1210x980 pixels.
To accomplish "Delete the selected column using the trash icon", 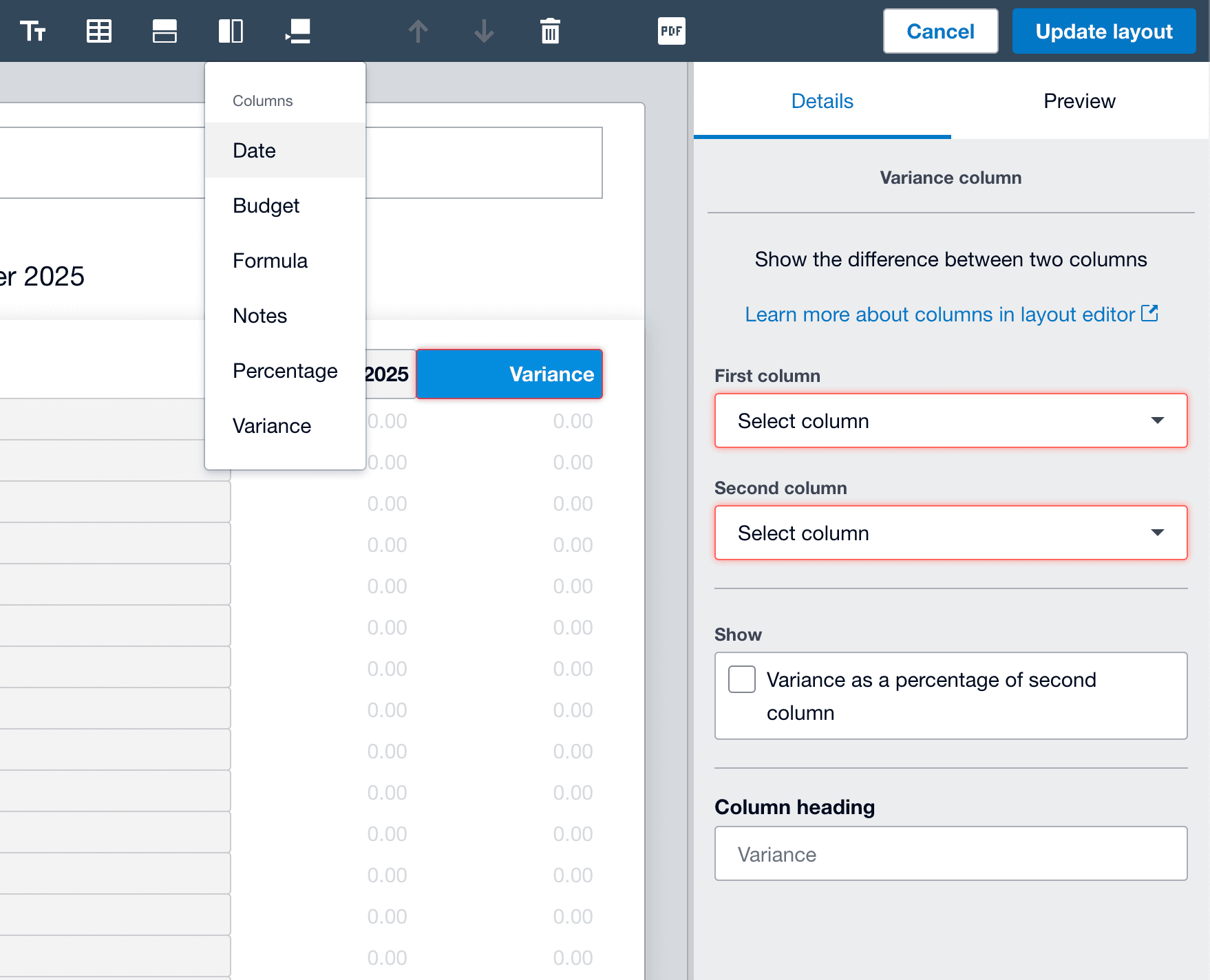I will point(549,31).
